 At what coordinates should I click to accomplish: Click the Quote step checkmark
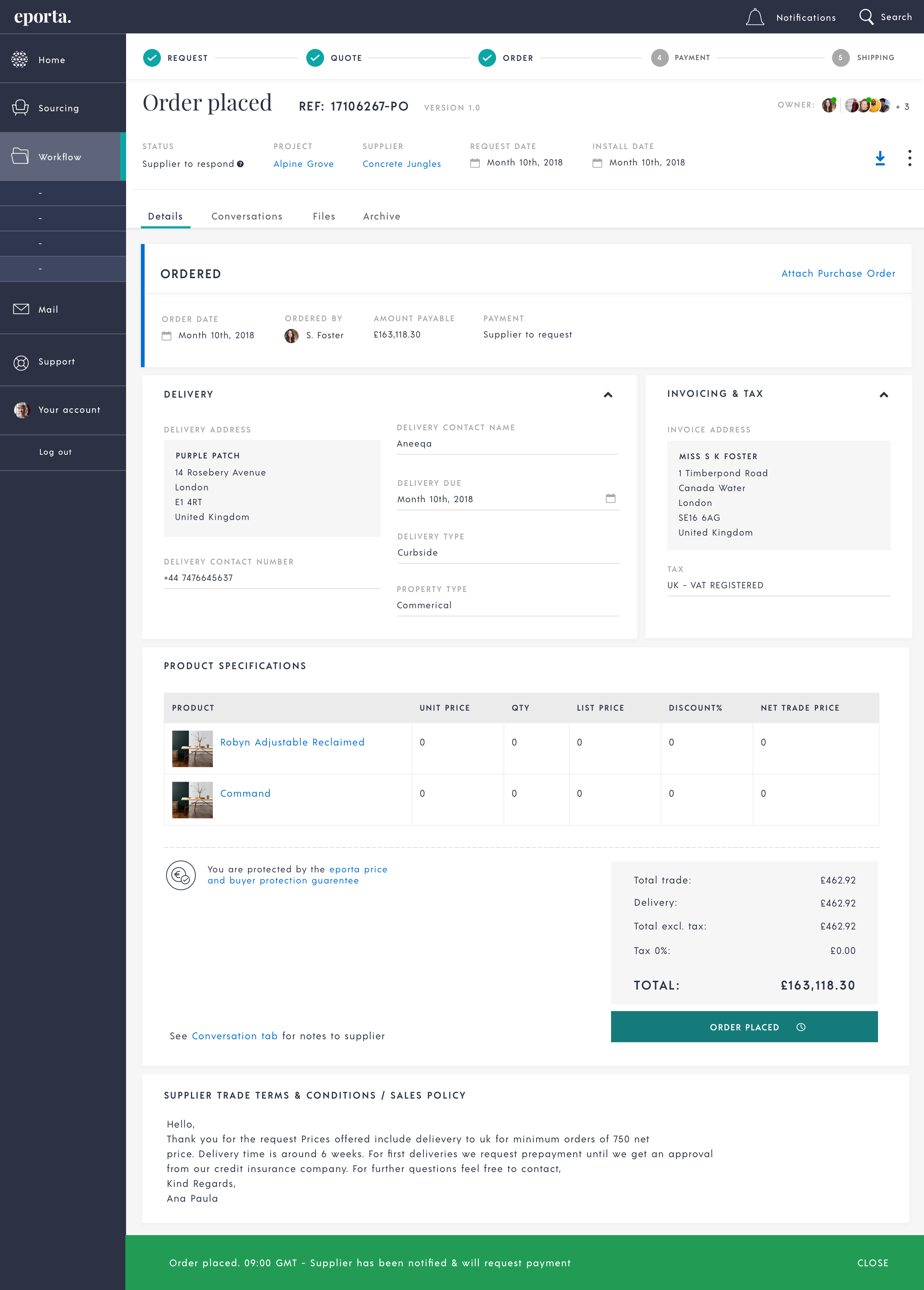coord(315,57)
